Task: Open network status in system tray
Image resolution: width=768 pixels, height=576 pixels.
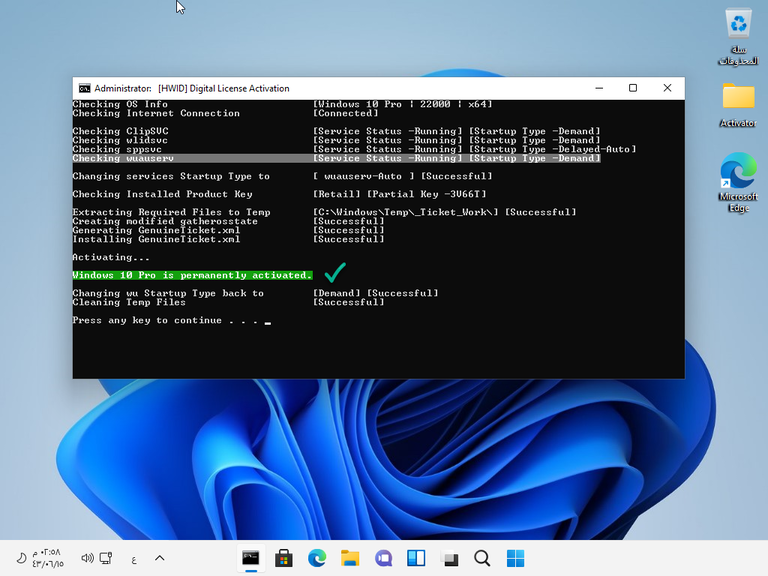Action: [x=106, y=558]
